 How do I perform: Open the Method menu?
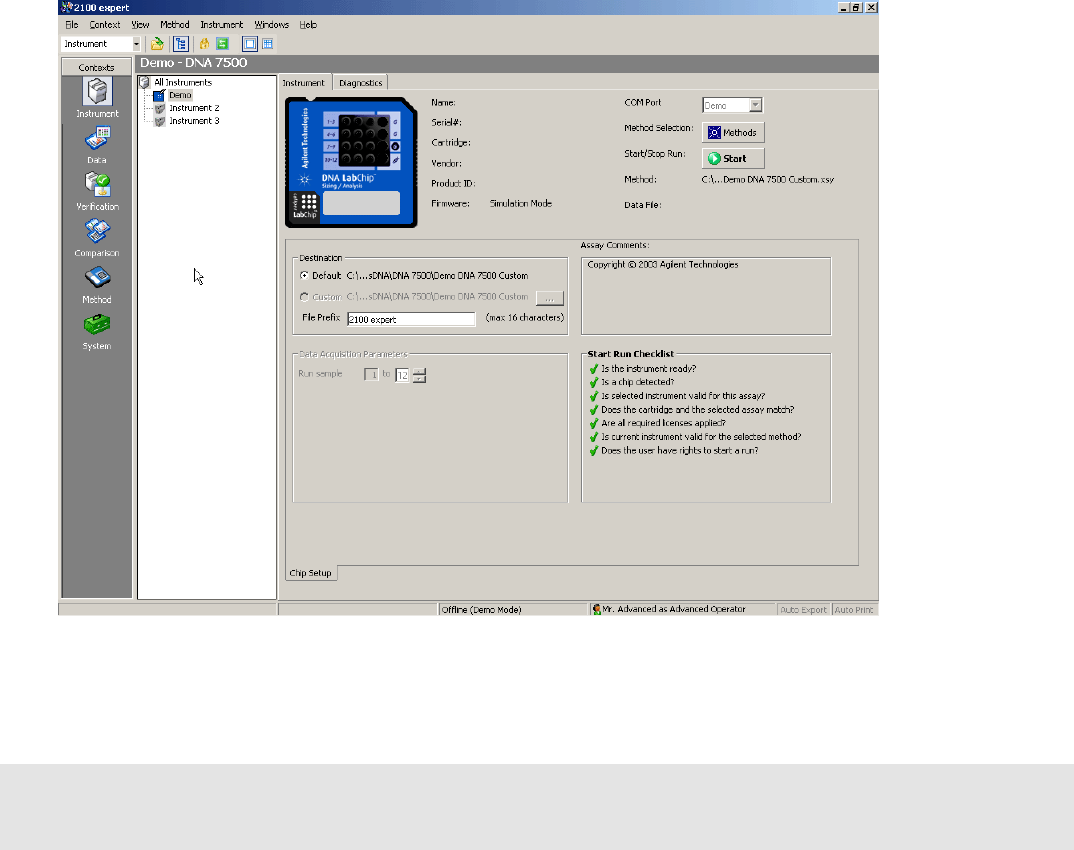[x=175, y=25]
